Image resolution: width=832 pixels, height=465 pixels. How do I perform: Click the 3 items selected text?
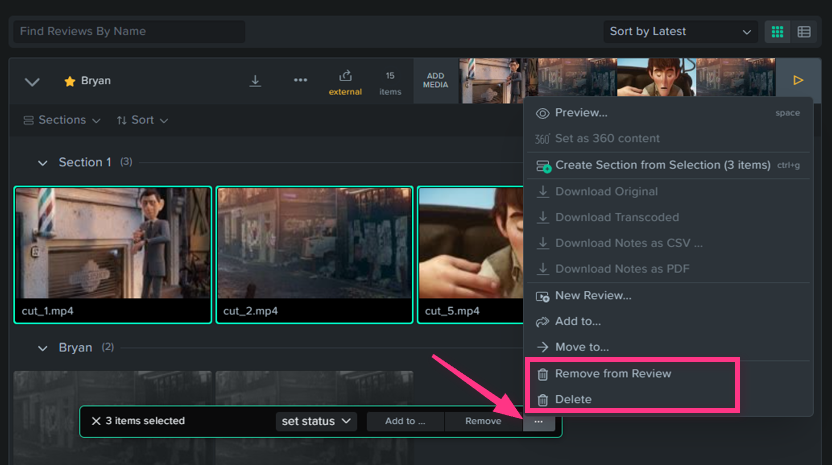point(145,421)
